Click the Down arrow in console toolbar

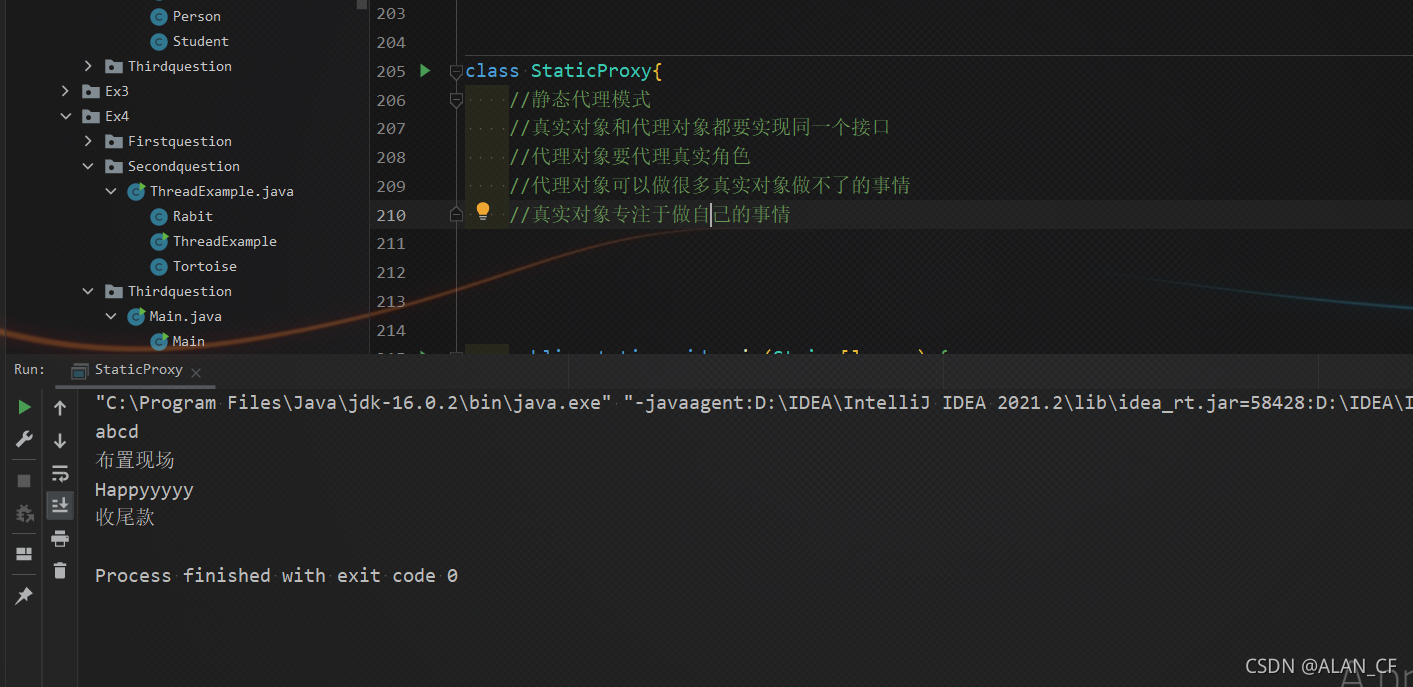(x=60, y=440)
